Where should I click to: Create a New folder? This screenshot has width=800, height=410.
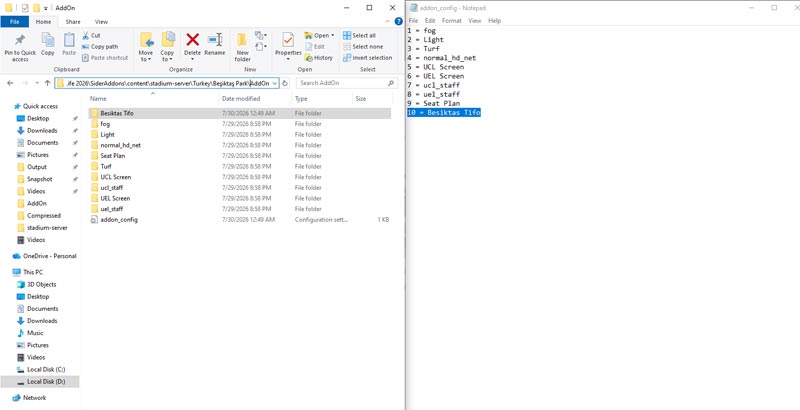coord(242,47)
